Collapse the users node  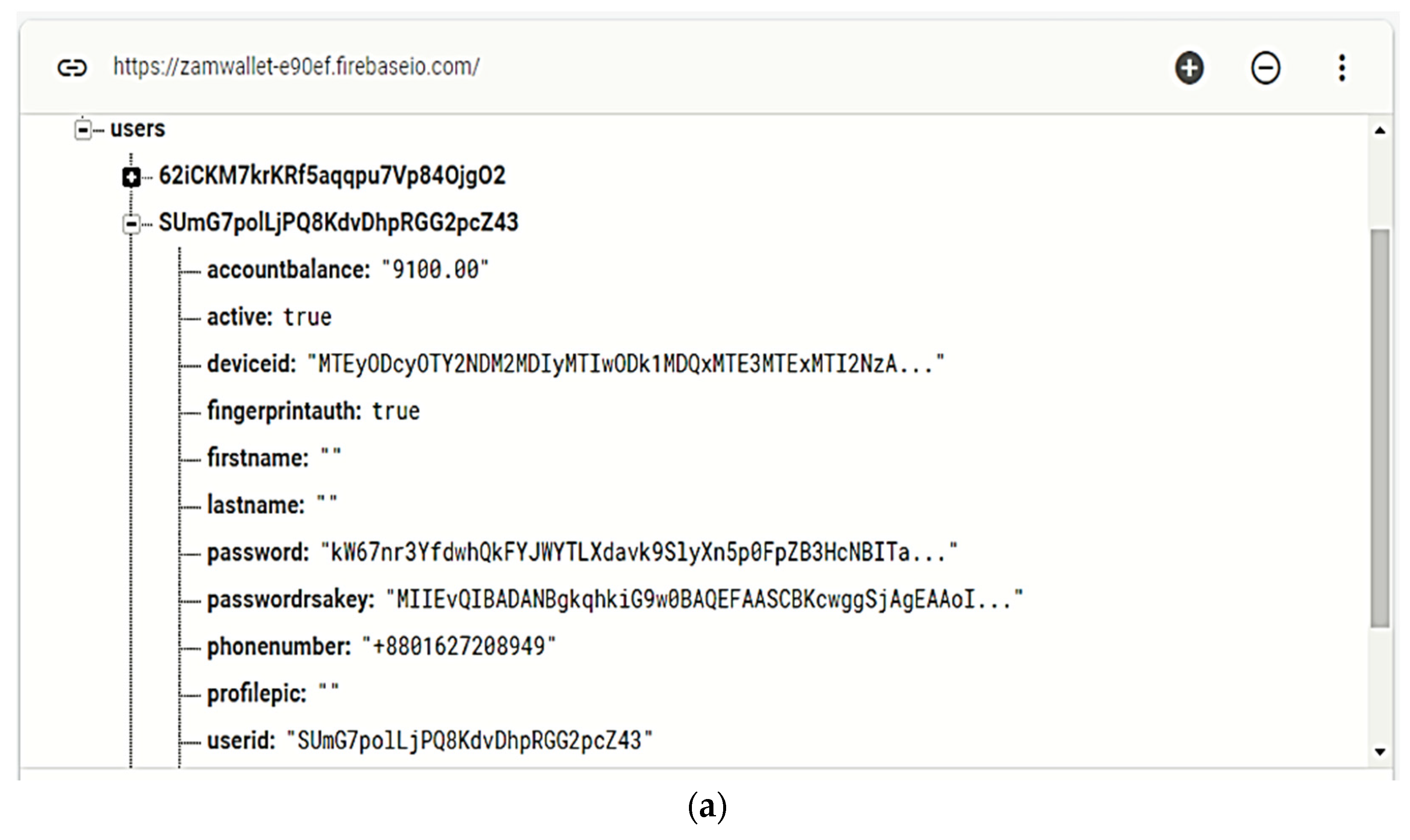click(83, 129)
